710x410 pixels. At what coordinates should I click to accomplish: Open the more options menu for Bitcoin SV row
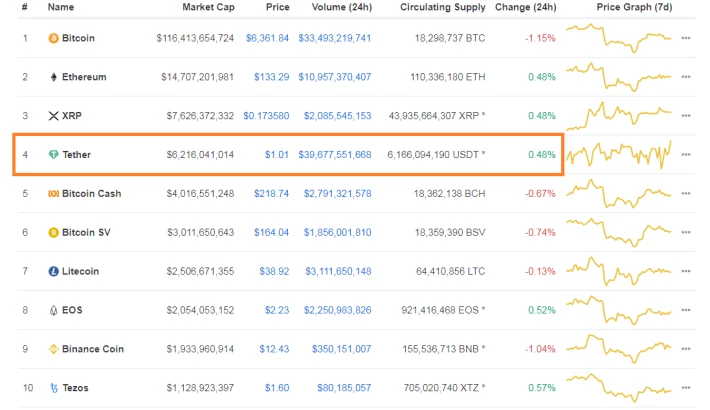coord(686,232)
